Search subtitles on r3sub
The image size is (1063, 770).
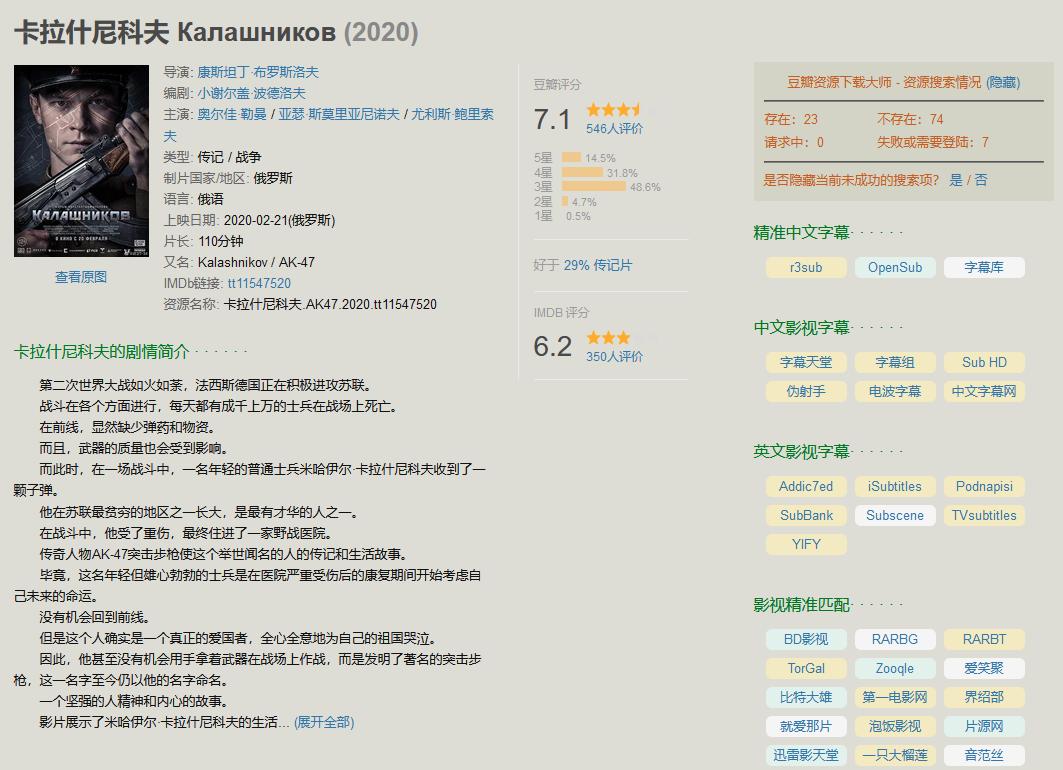pyautogui.click(x=806, y=267)
